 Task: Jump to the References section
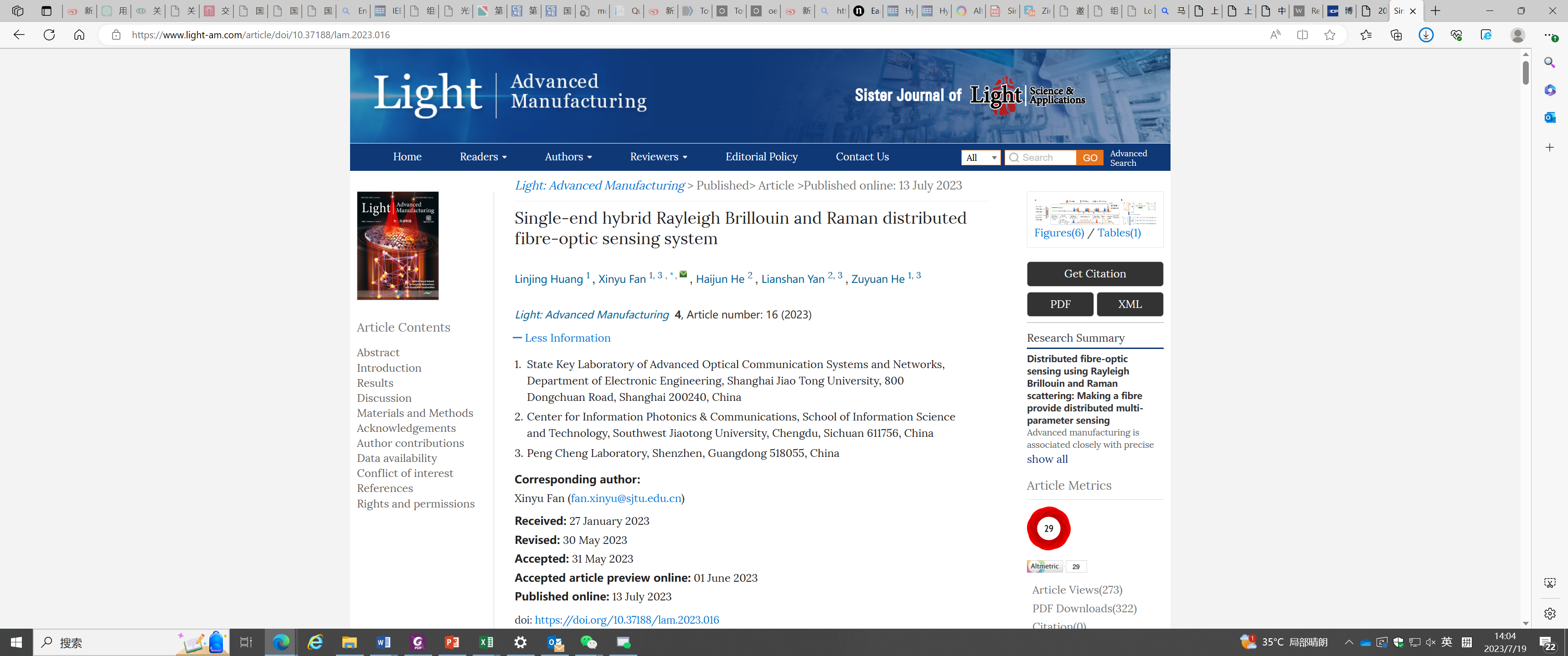click(385, 488)
